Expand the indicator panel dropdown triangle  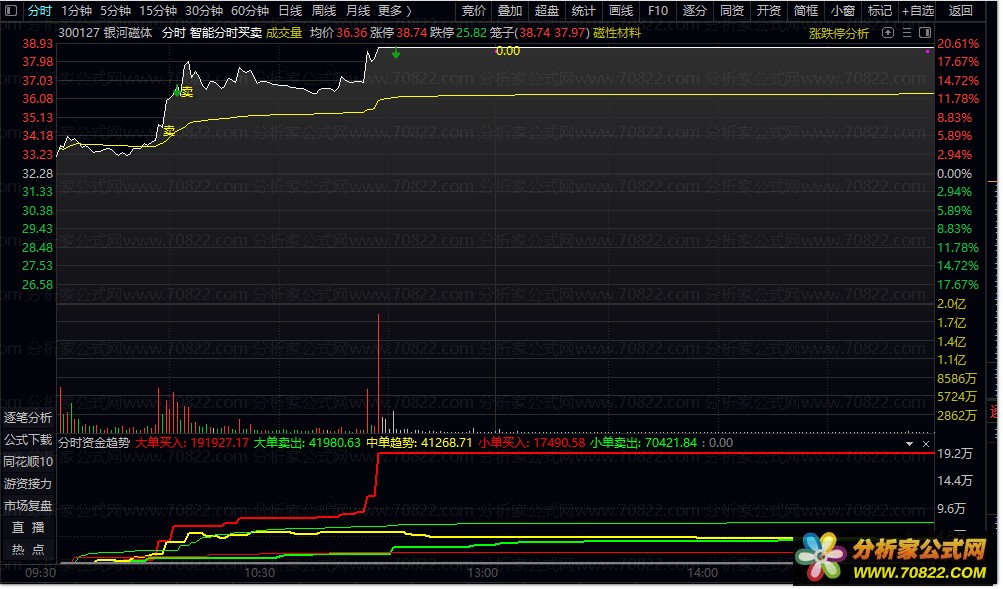[909, 443]
